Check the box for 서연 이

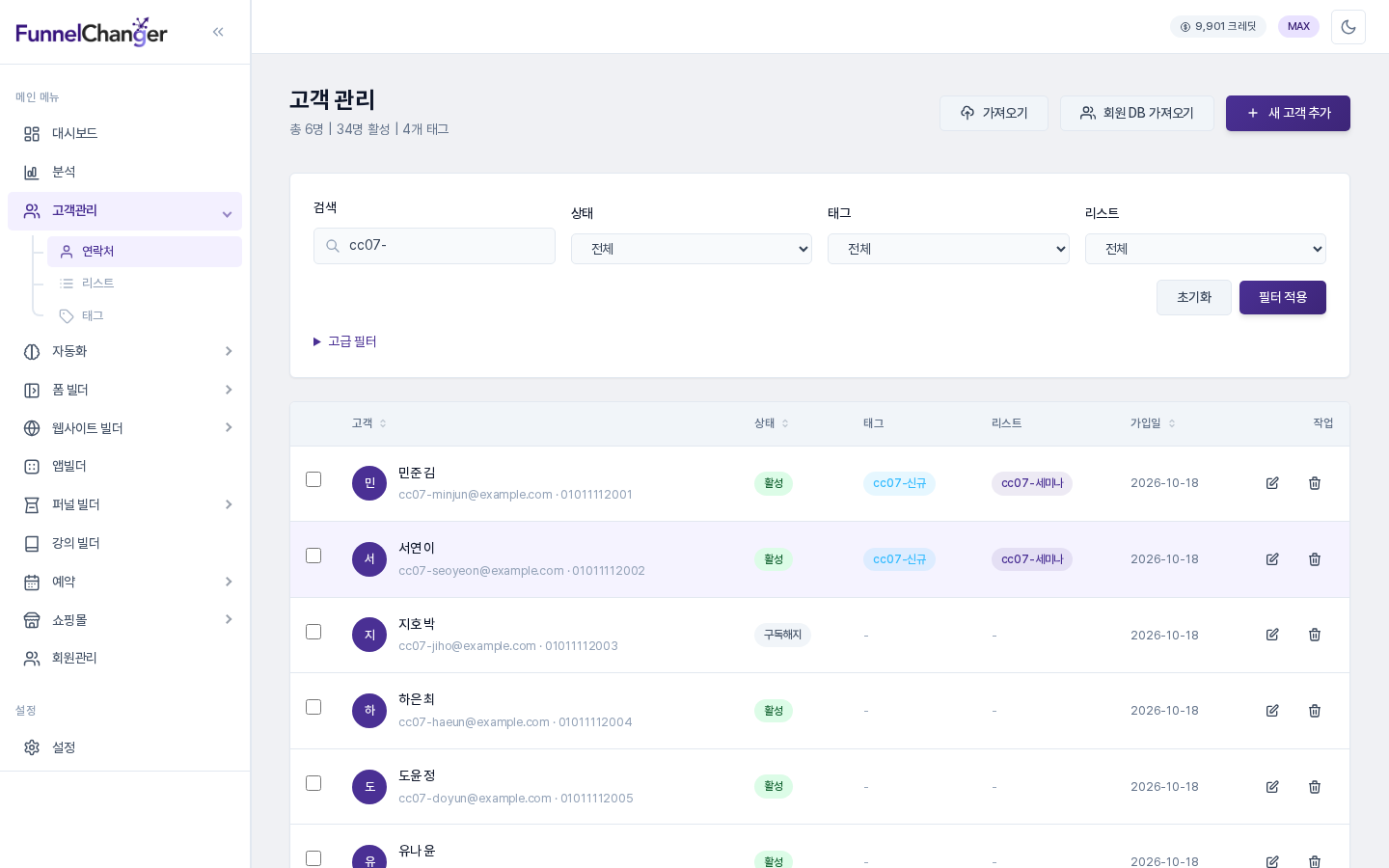(313, 556)
